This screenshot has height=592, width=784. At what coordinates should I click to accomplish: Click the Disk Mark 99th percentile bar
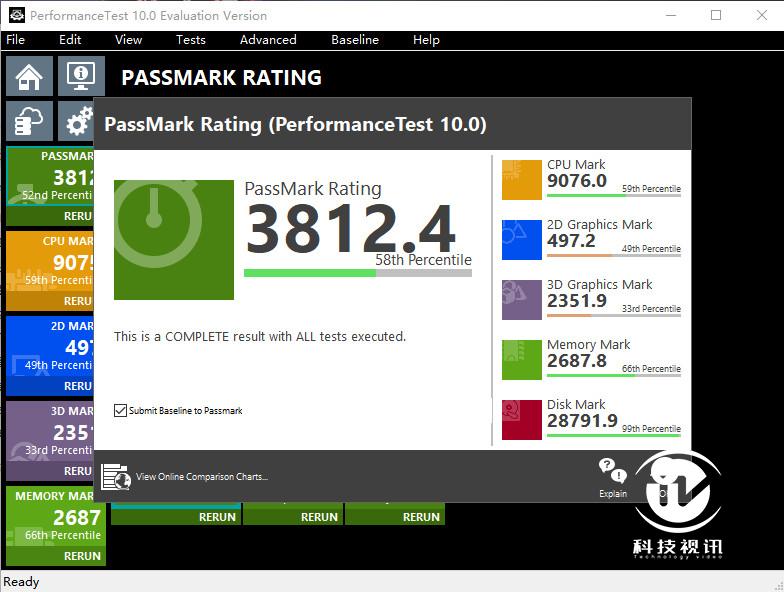click(x=614, y=436)
